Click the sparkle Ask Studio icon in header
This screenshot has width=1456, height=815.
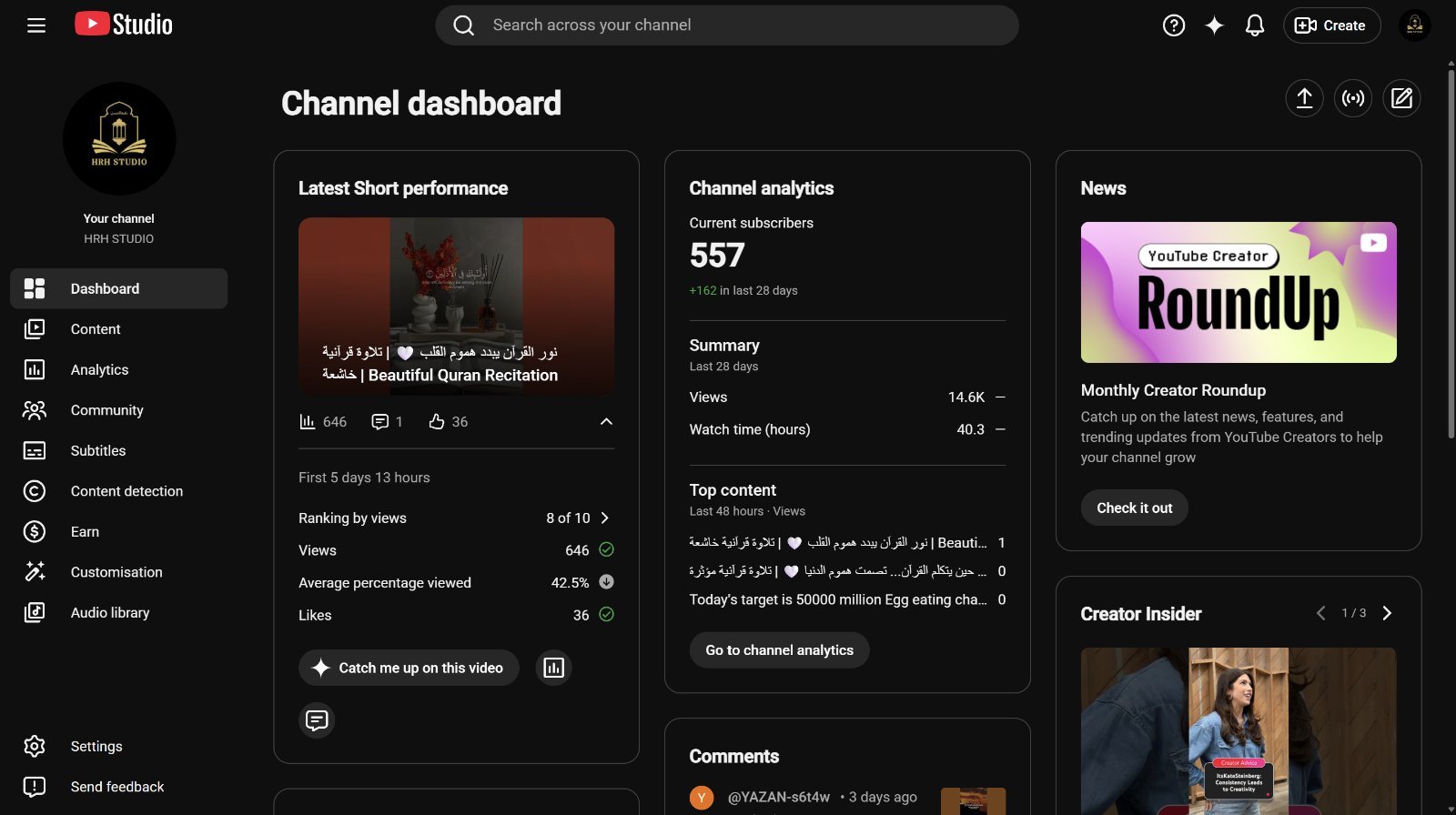click(1214, 25)
